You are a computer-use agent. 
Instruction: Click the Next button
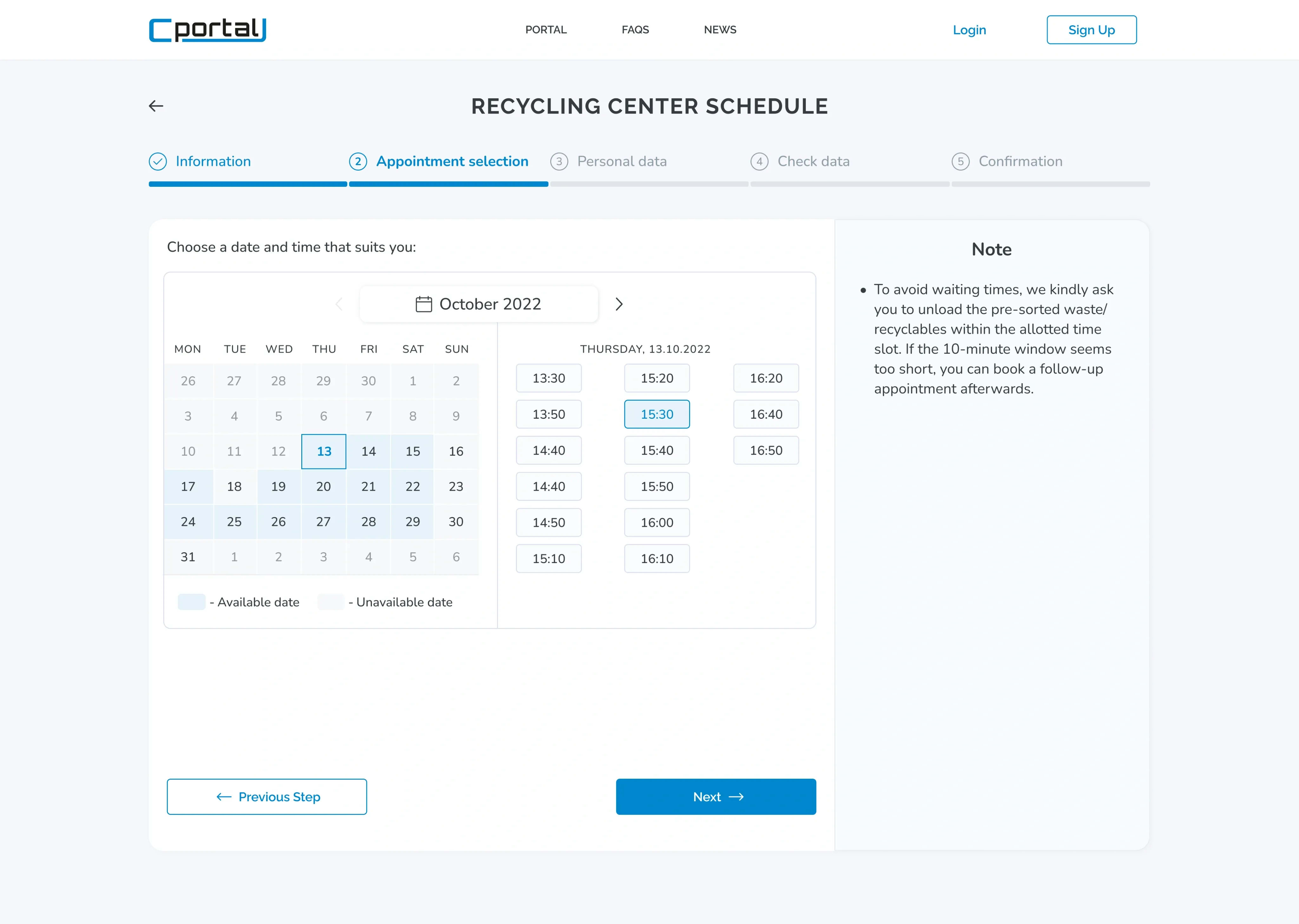[x=715, y=796]
